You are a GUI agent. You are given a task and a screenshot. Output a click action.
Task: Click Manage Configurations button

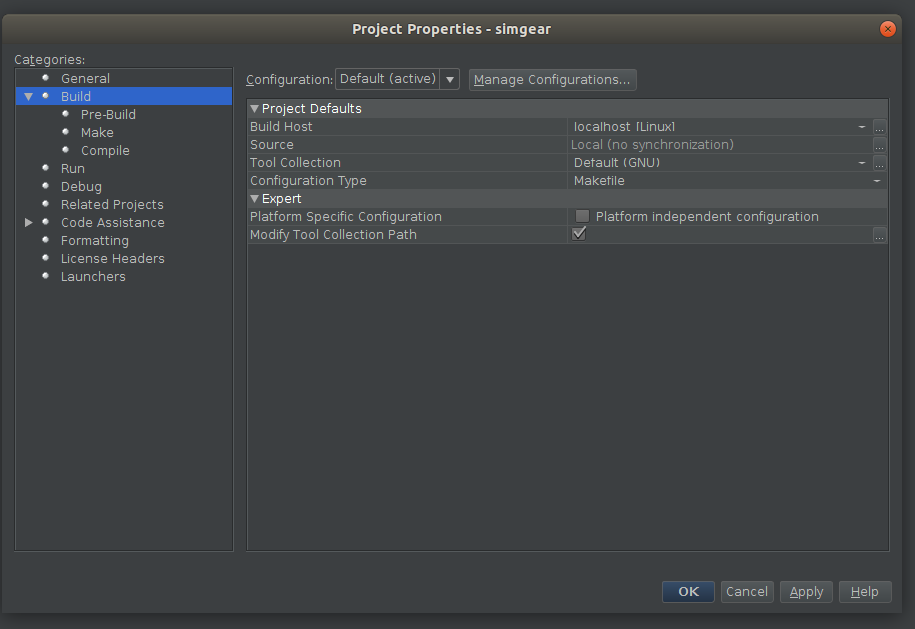(552, 79)
